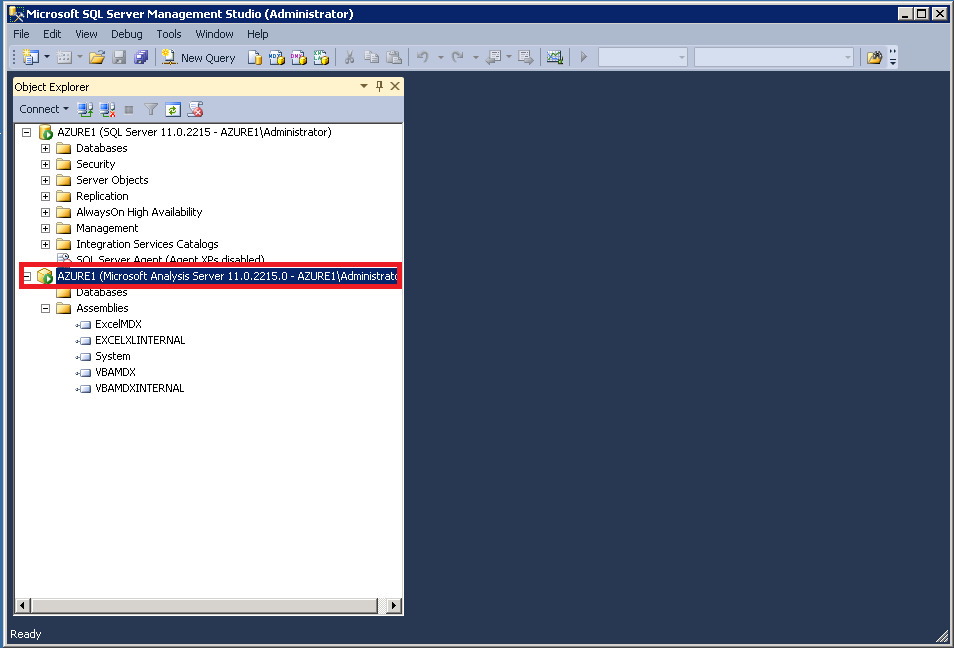Image resolution: width=954 pixels, height=648 pixels.
Task: Click the Save All icon
Action: pos(141,58)
